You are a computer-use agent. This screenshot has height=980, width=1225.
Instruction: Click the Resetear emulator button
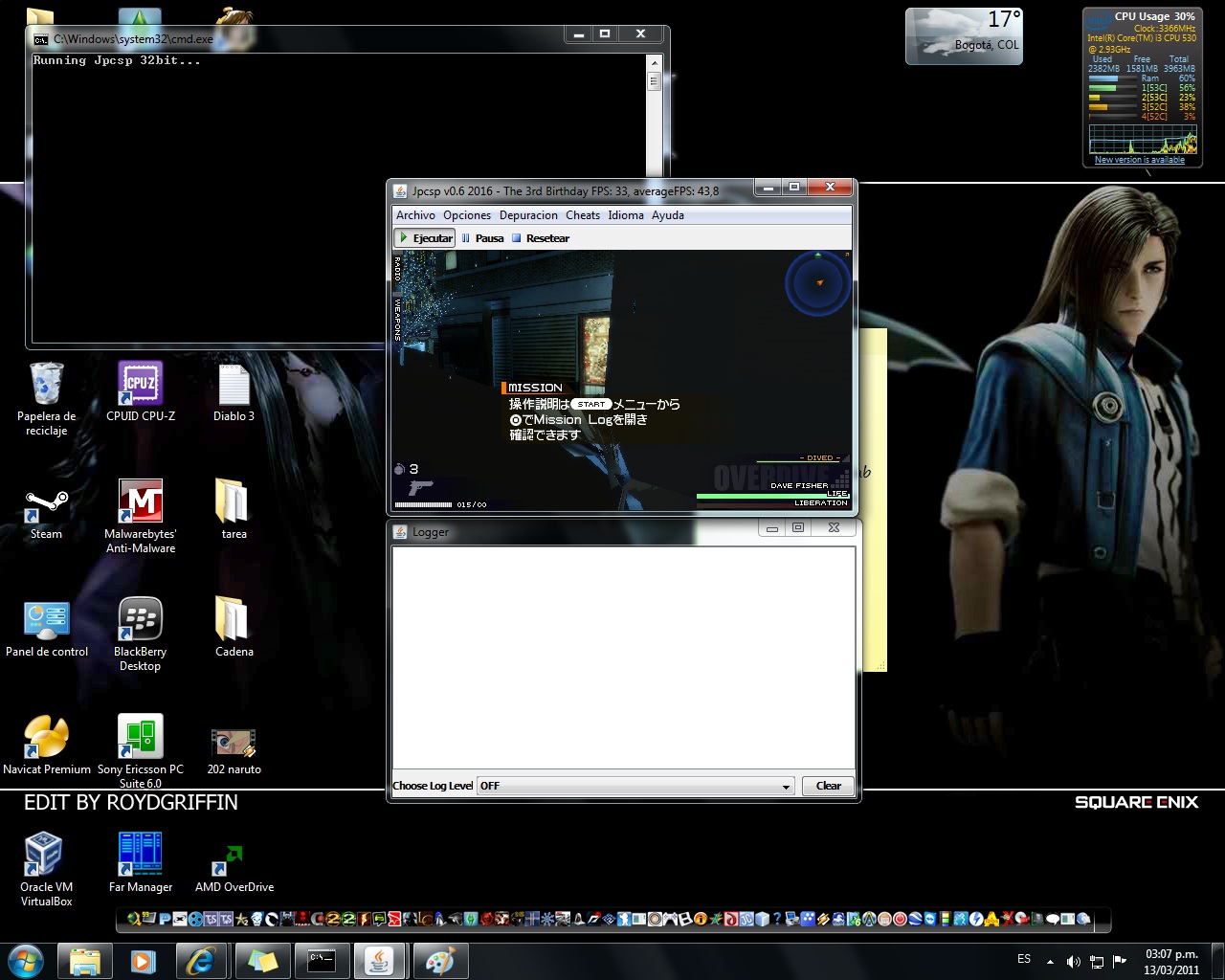(x=541, y=238)
